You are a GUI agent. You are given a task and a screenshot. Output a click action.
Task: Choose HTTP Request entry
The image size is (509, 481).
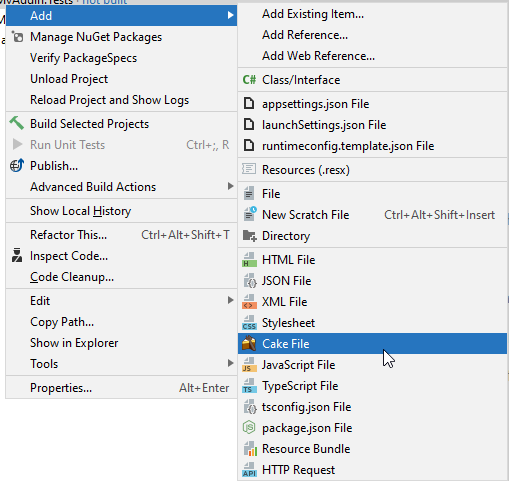[372, 470]
